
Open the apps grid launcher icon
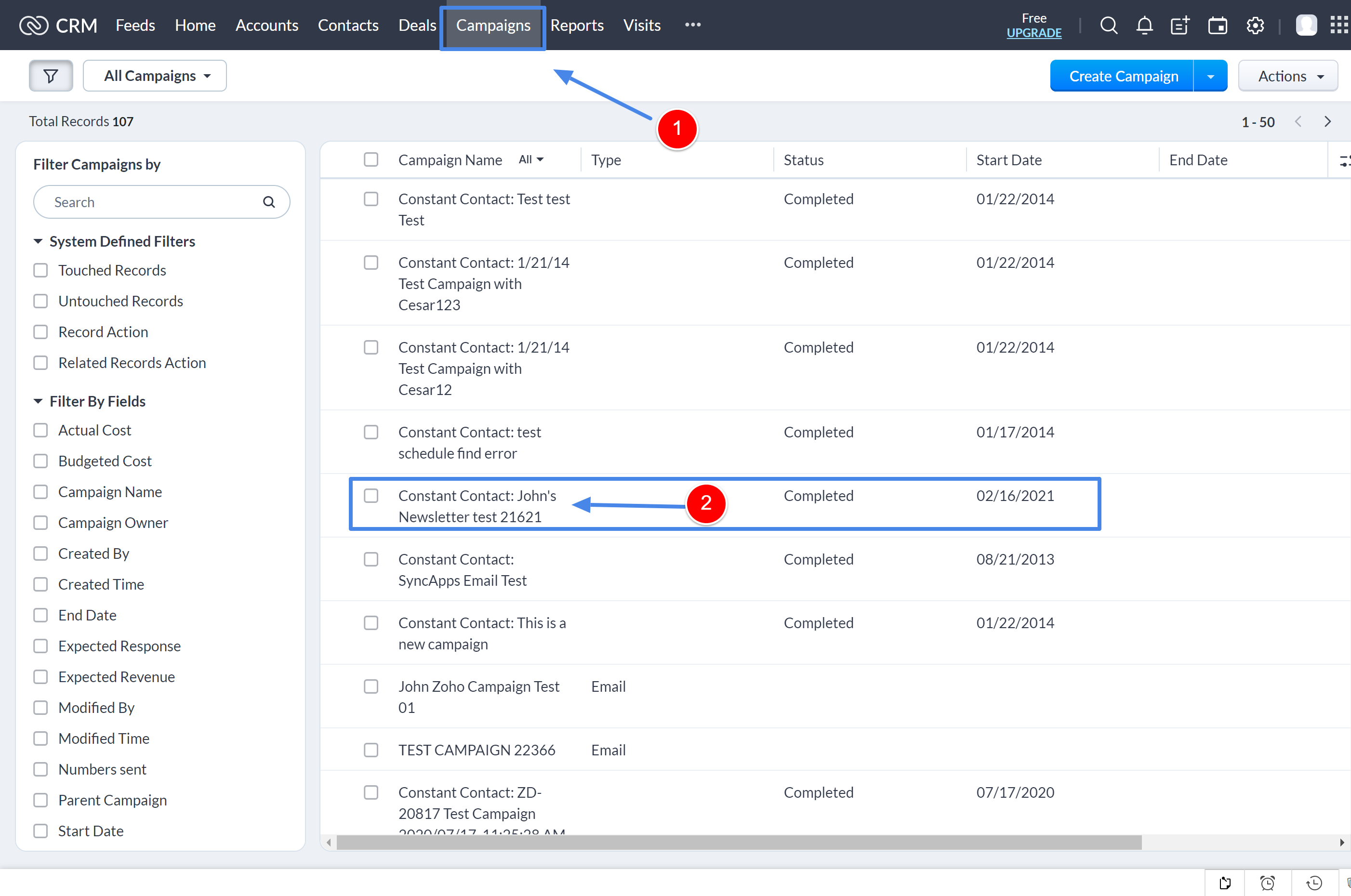[1339, 25]
